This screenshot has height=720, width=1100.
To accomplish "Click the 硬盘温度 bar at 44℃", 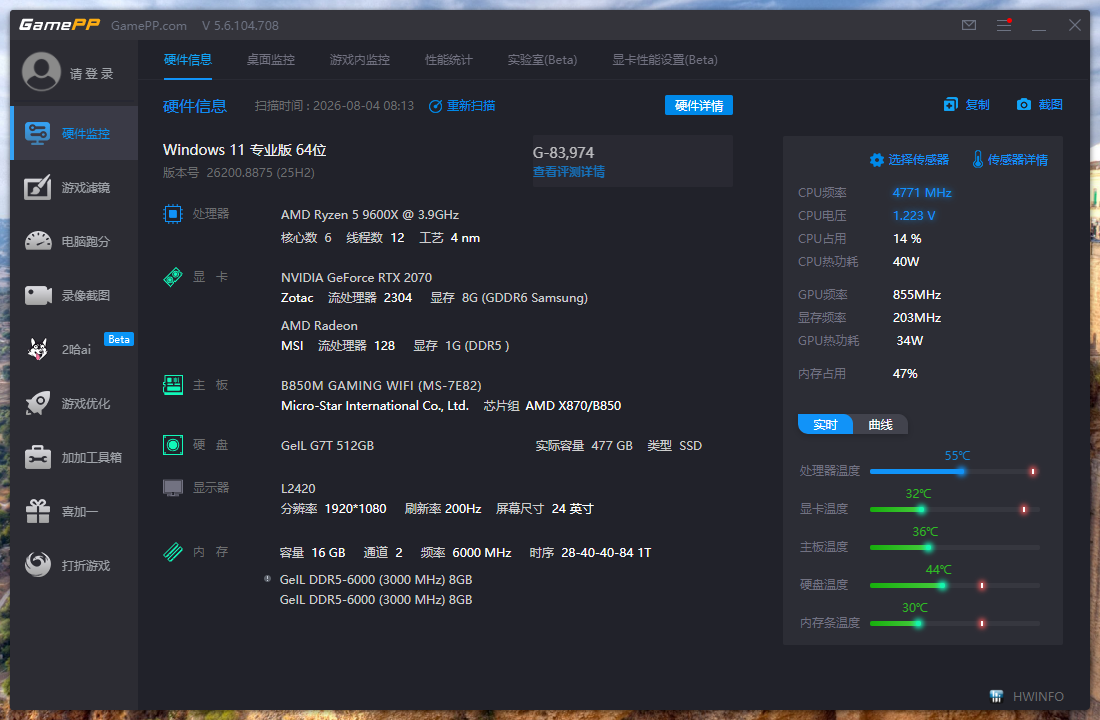I will 954,585.
